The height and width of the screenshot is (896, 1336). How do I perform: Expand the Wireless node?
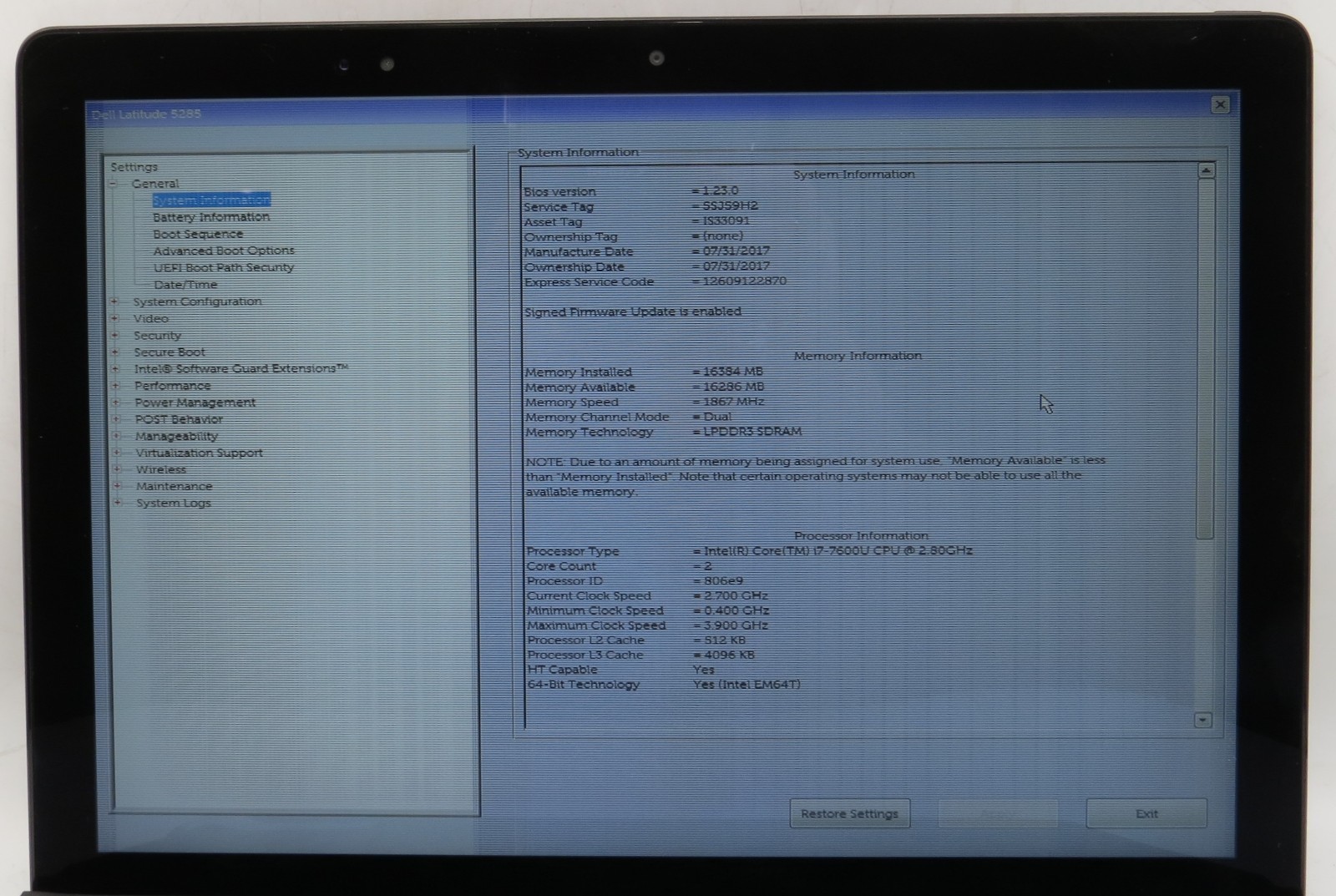[117, 468]
